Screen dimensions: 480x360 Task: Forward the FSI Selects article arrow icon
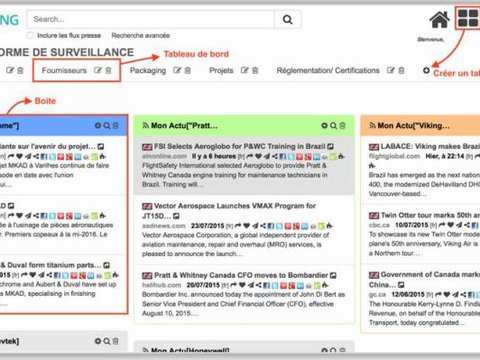tap(250, 156)
